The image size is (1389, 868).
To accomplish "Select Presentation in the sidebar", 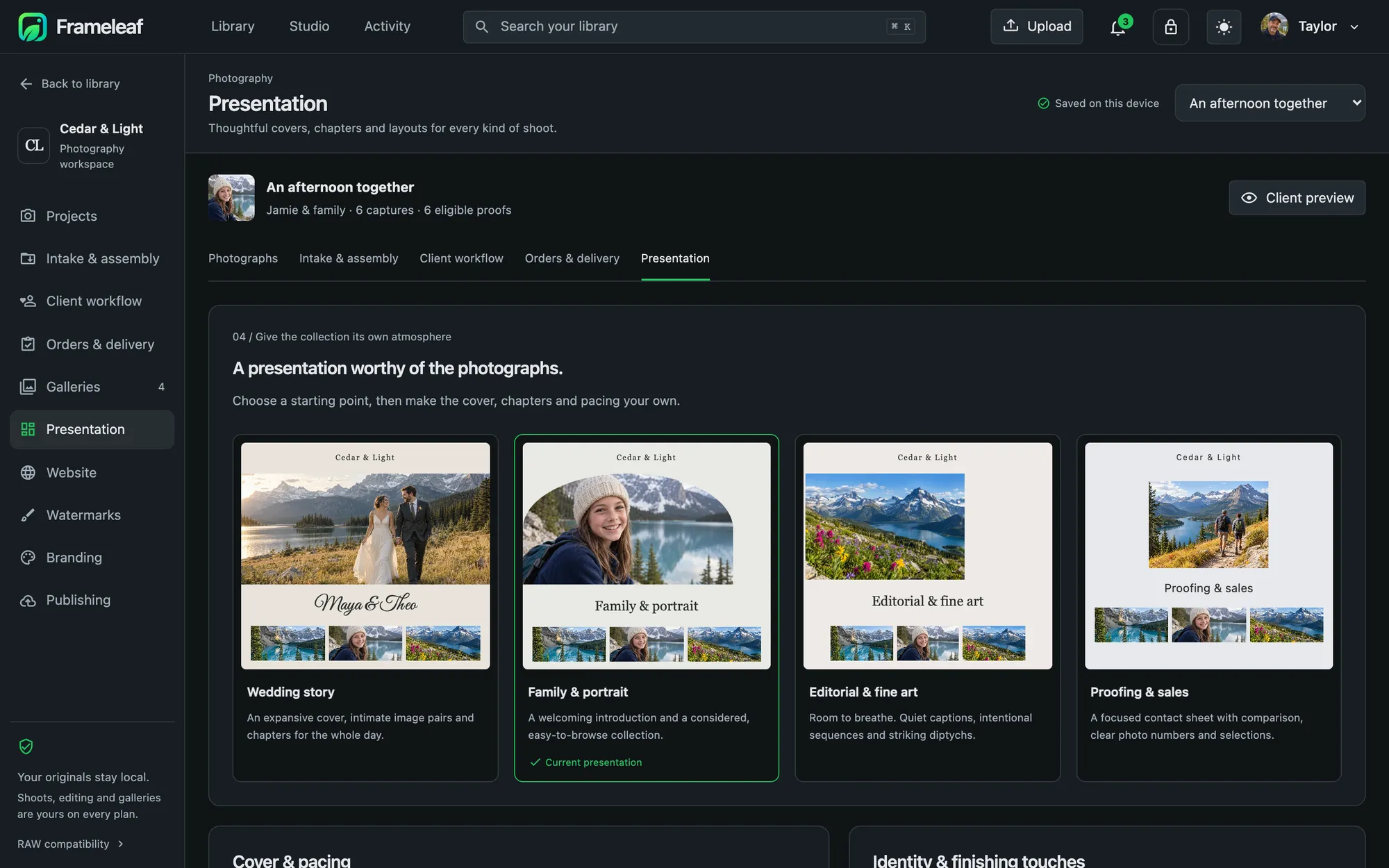I will (92, 429).
